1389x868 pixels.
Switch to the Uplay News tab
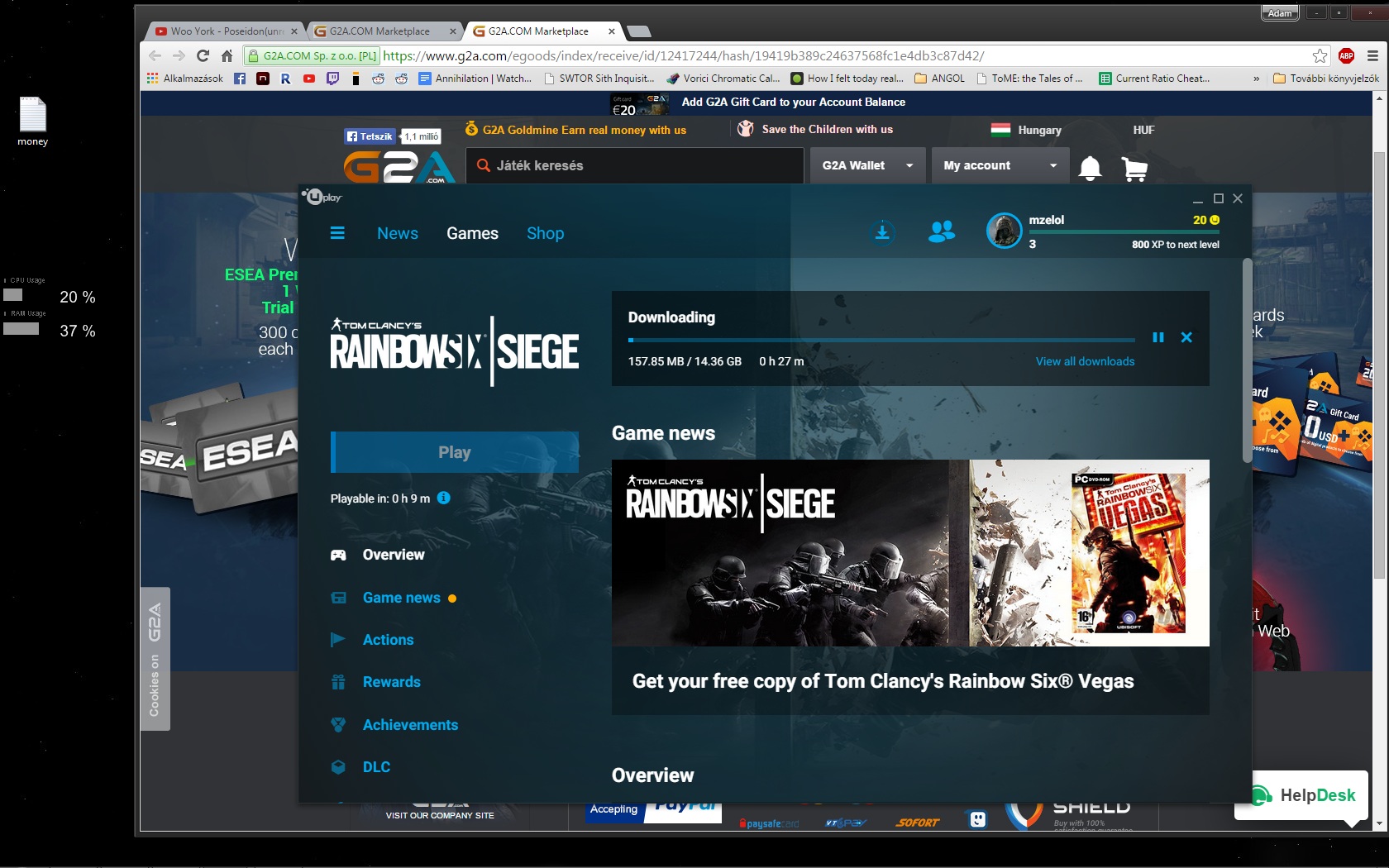click(398, 233)
